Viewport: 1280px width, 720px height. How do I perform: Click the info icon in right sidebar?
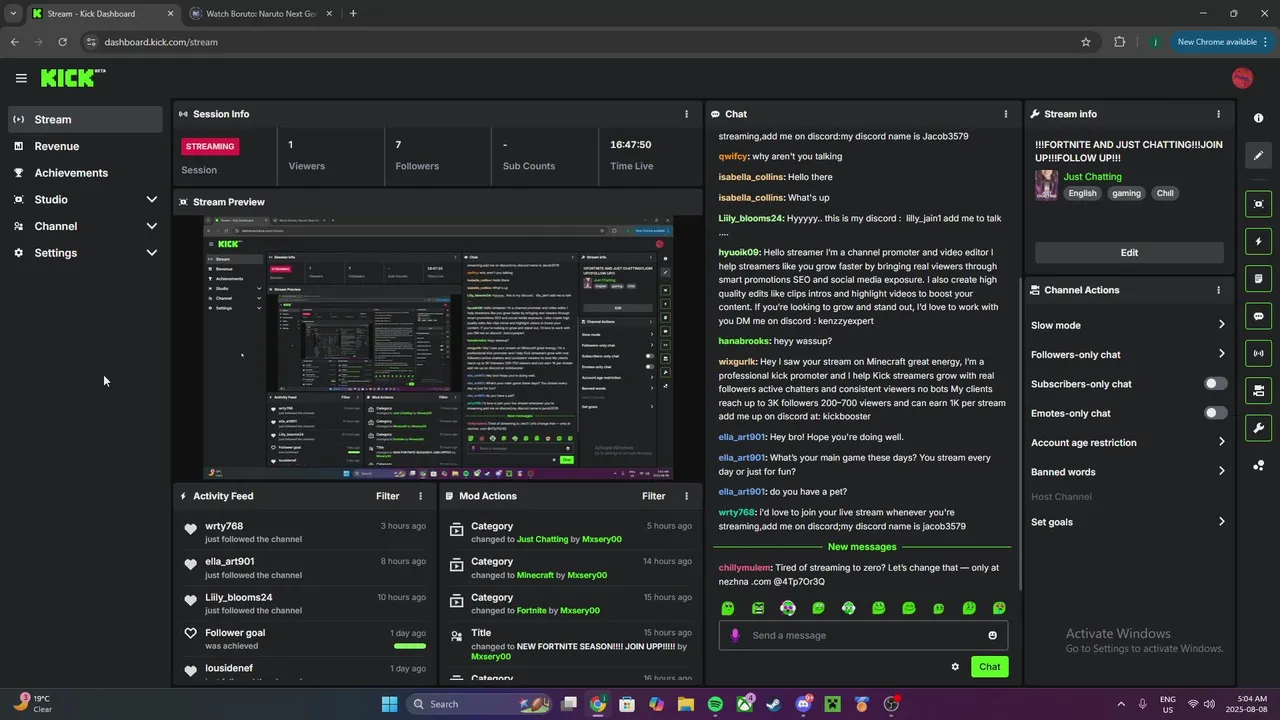point(1258,118)
